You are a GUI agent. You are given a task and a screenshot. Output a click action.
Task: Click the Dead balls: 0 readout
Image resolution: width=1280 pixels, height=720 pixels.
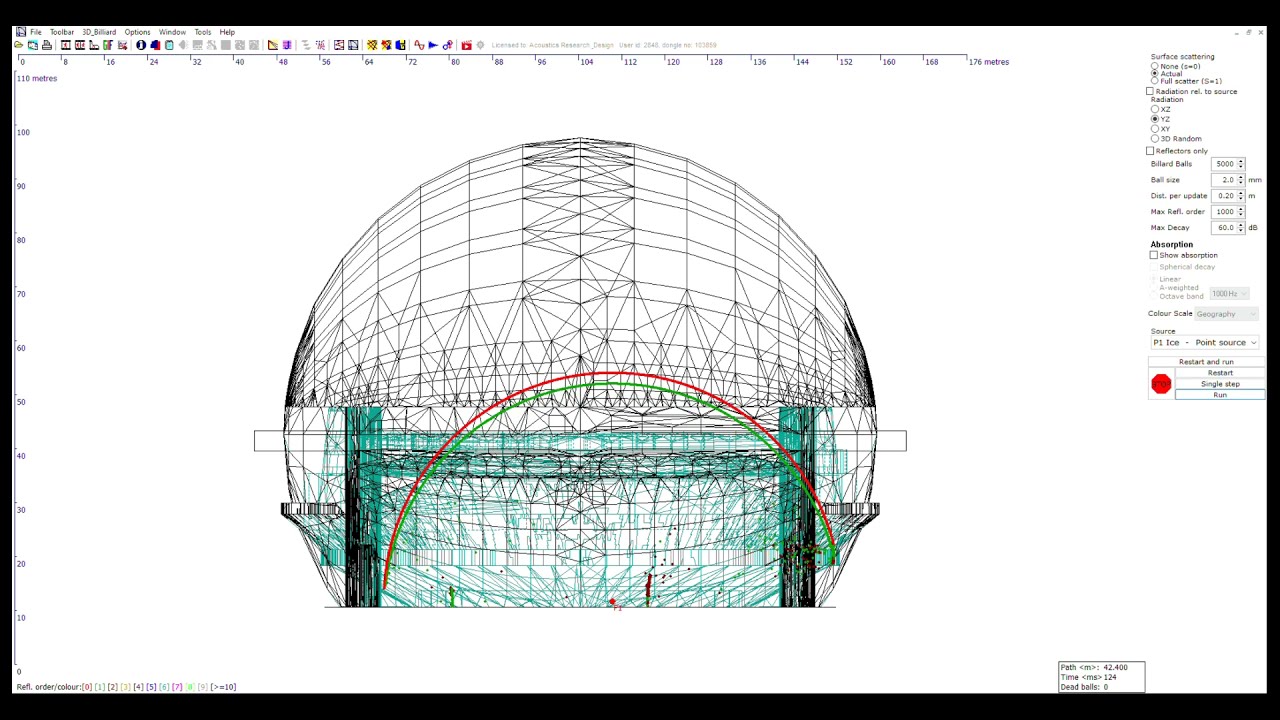click(1085, 687)
